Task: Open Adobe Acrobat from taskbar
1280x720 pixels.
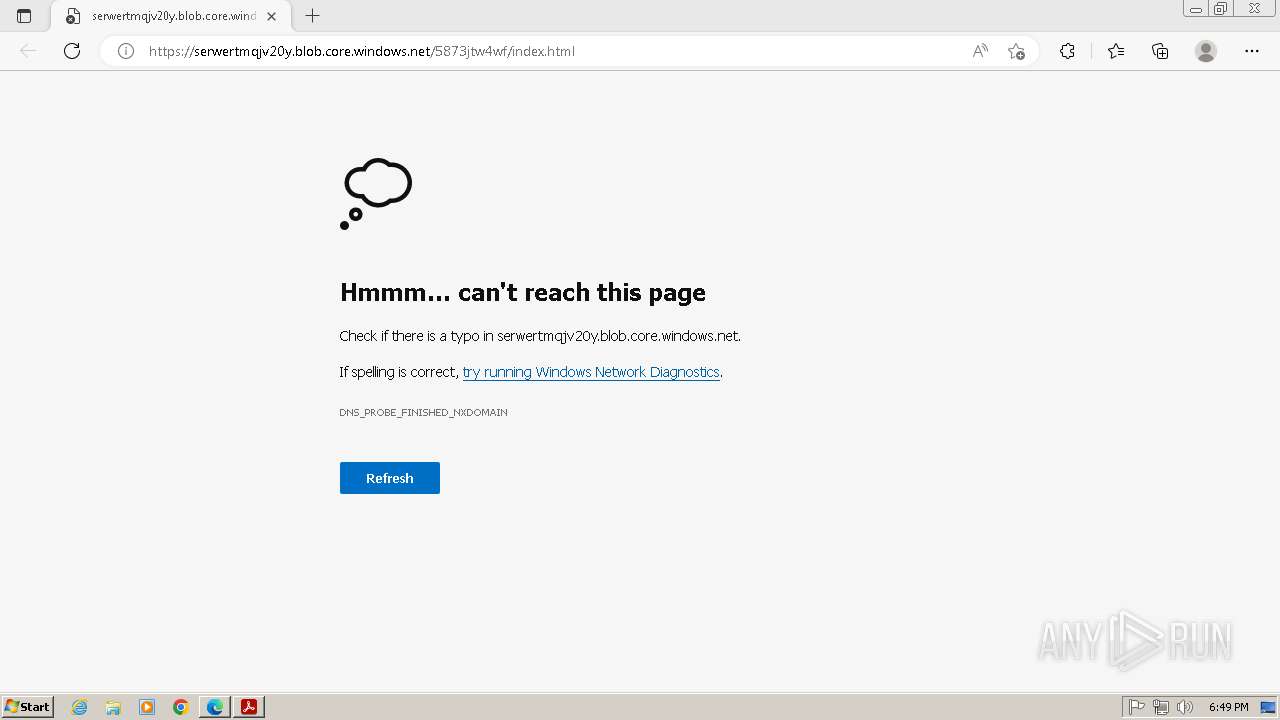Action: click(249, 707)
